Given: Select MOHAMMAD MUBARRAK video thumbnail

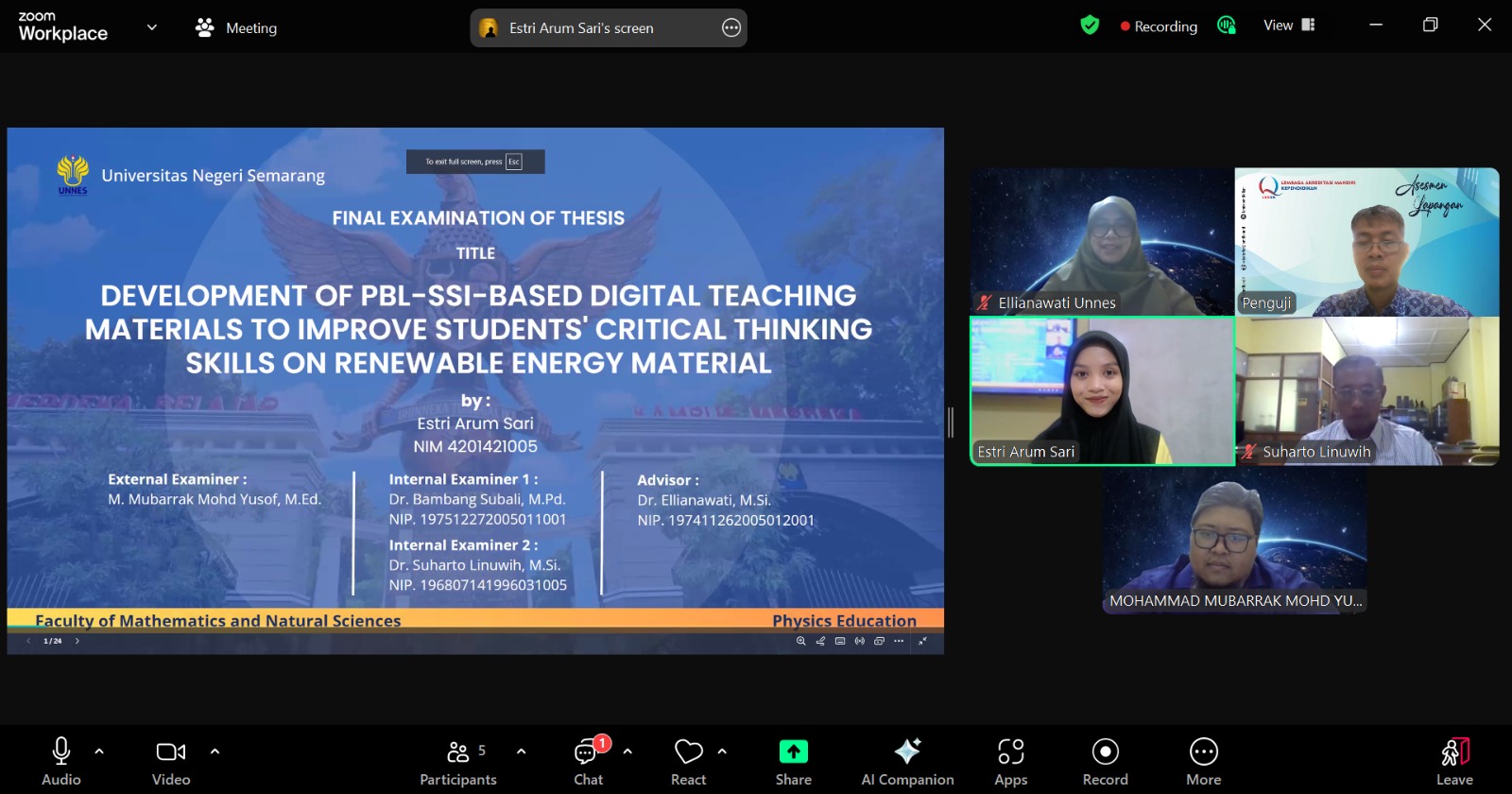Looking at the screenshot, I should pos(1234,542).
